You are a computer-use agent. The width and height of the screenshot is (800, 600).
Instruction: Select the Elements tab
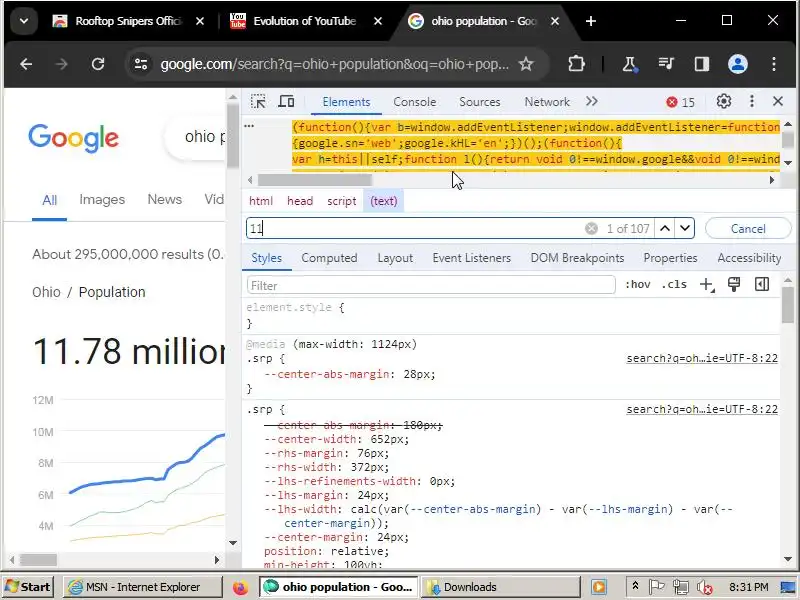tap(346, 102)
